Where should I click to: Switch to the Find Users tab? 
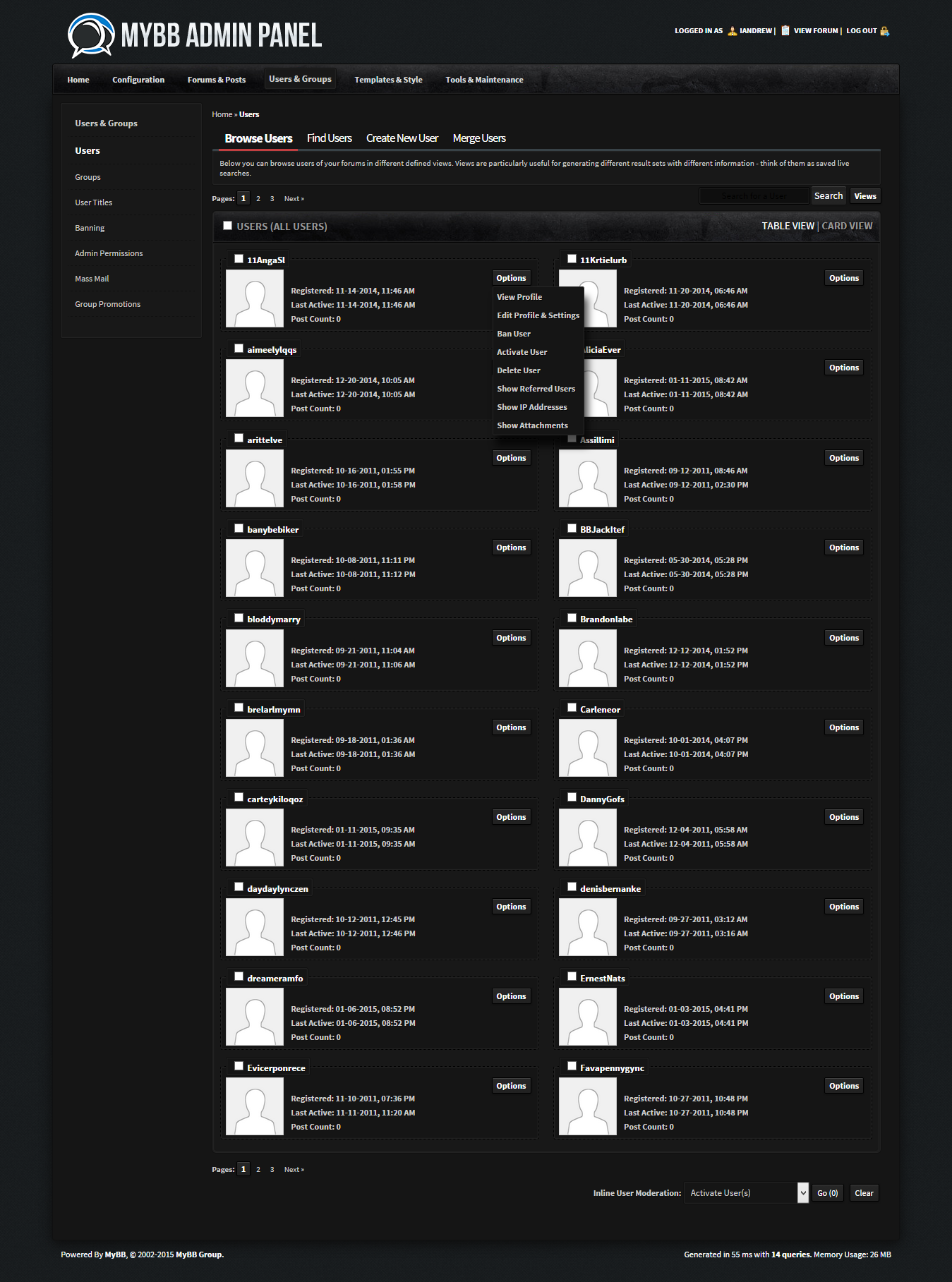[329, 138]
